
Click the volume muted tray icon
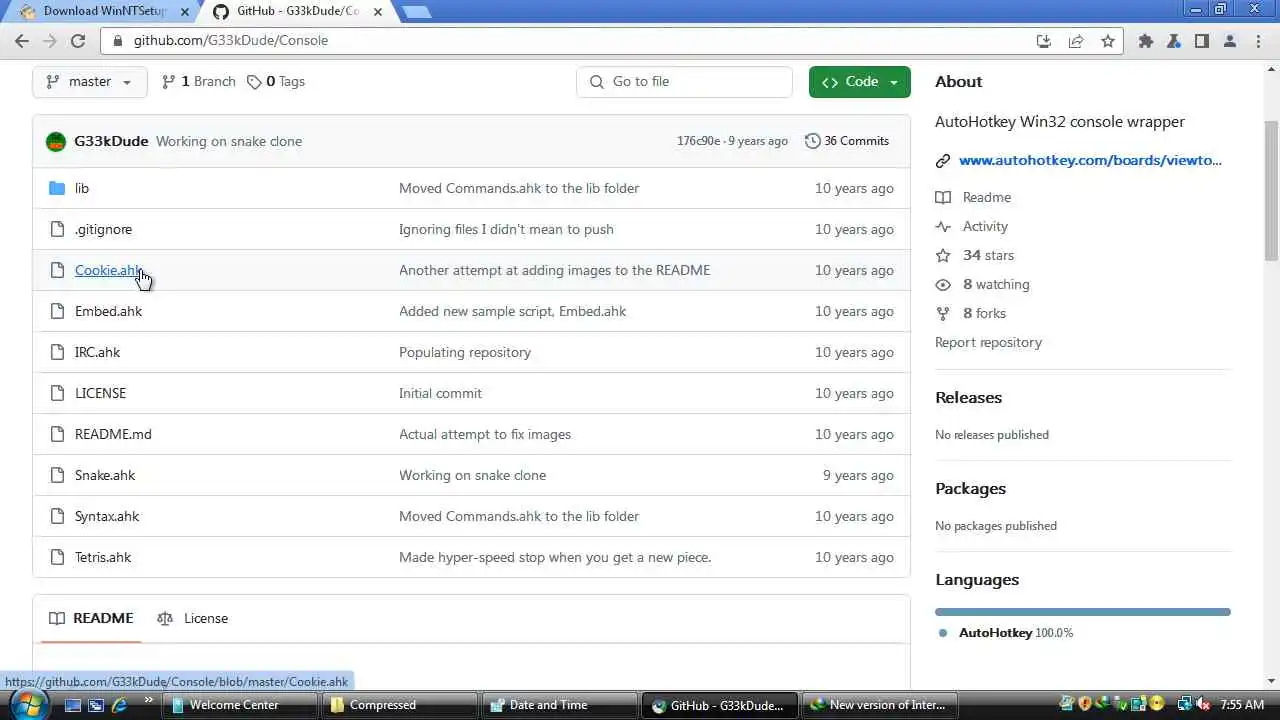1203,704
